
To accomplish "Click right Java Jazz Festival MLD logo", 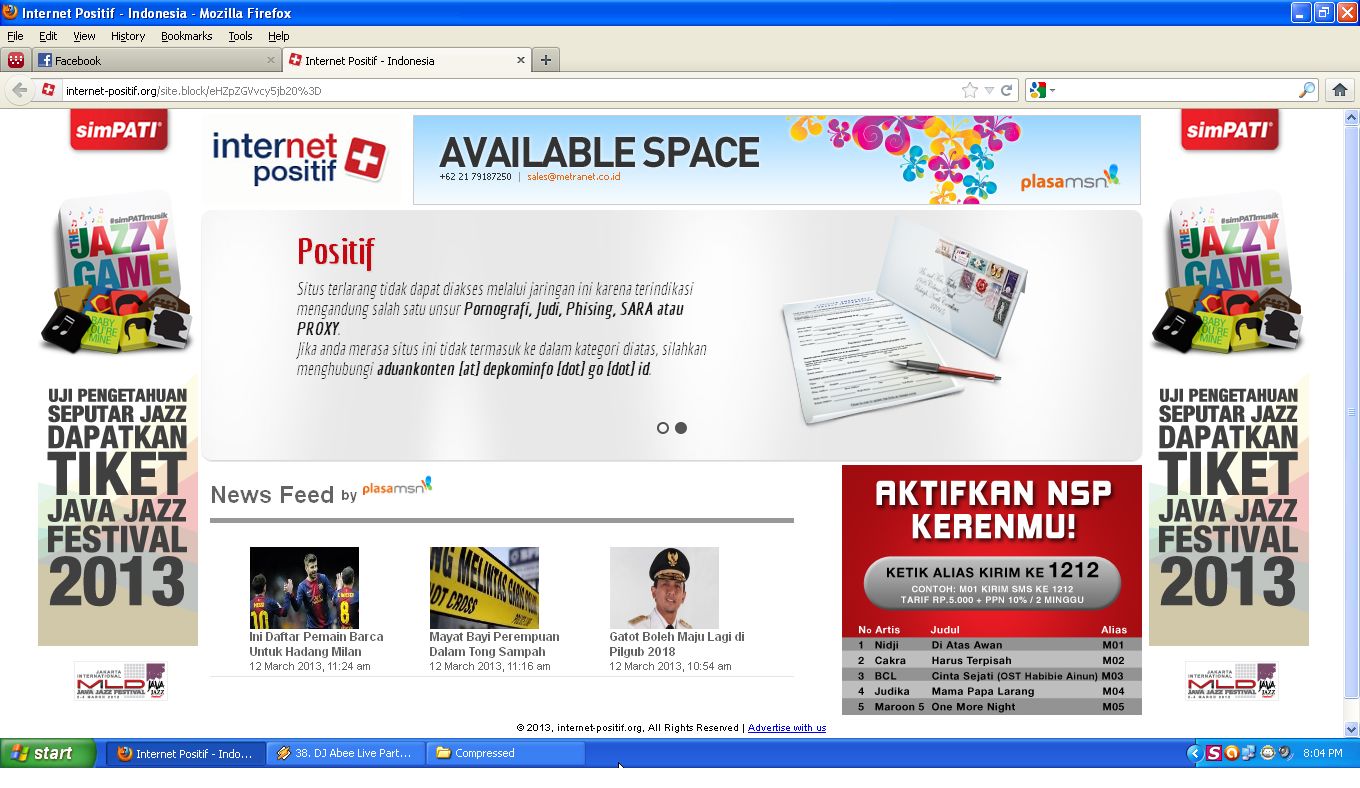I will tap(1231, 680).
